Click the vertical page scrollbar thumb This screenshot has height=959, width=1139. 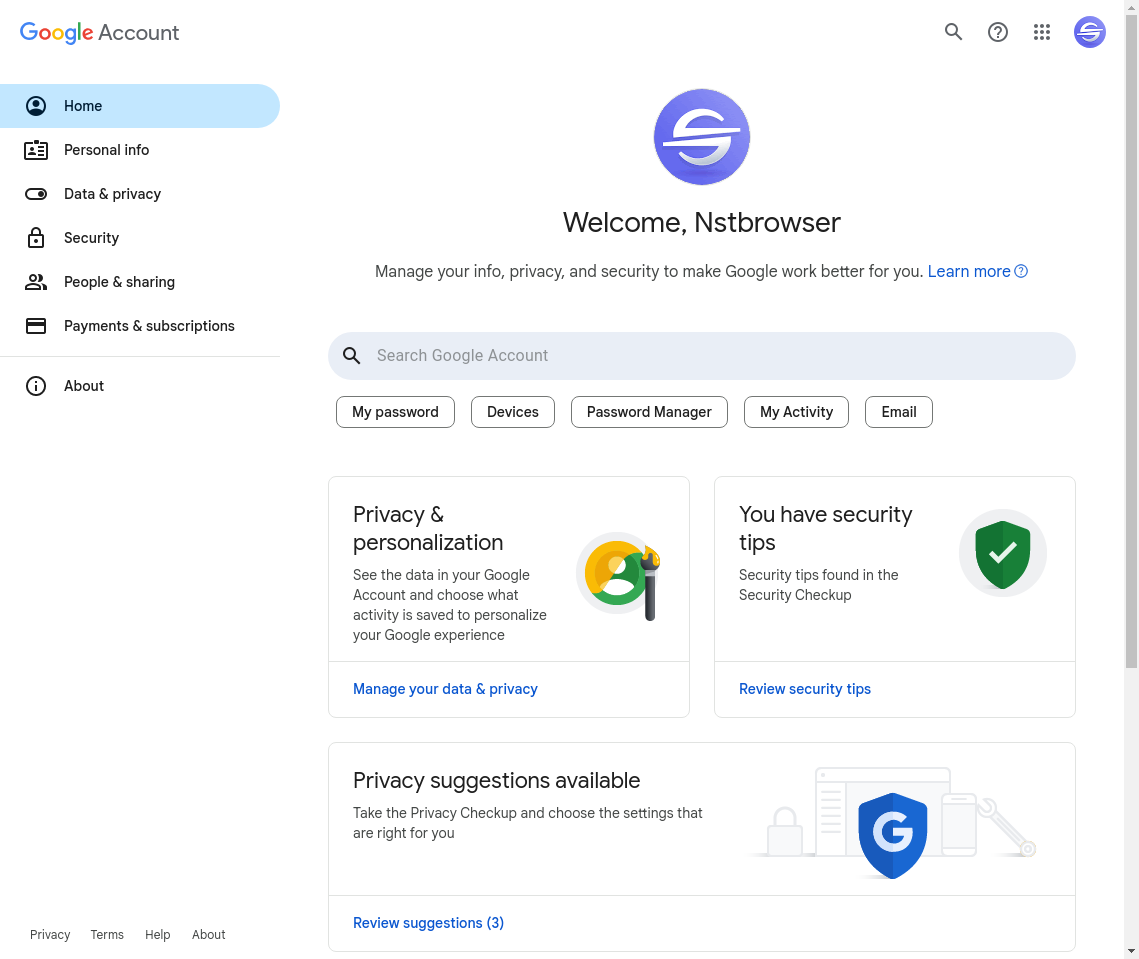(x=1132, y=340)
